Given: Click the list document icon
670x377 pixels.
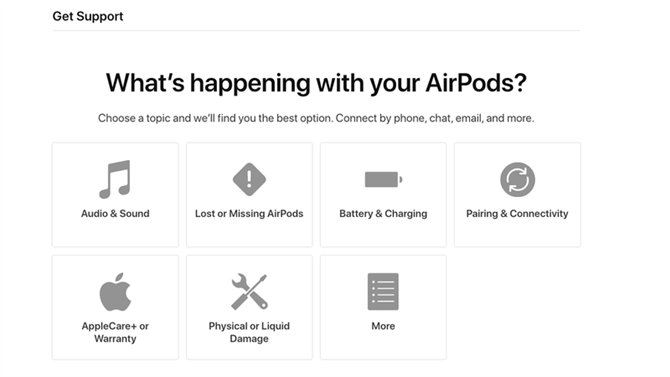Looking at the screenshot, I should 383,292.
